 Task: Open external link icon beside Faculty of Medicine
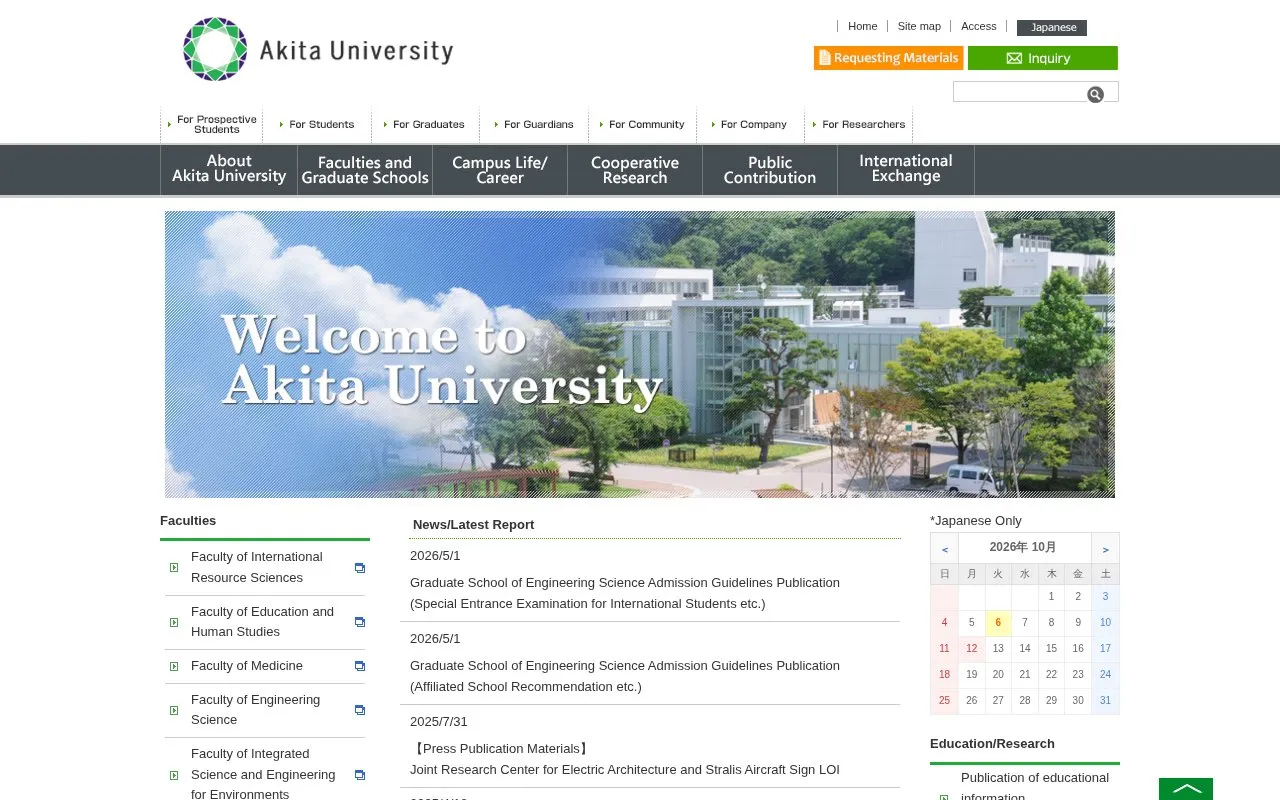coord(360,666)
